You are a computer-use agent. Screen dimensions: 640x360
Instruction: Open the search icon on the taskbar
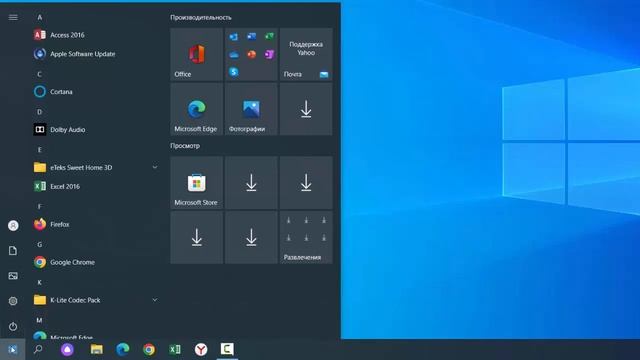coord(38,349)
